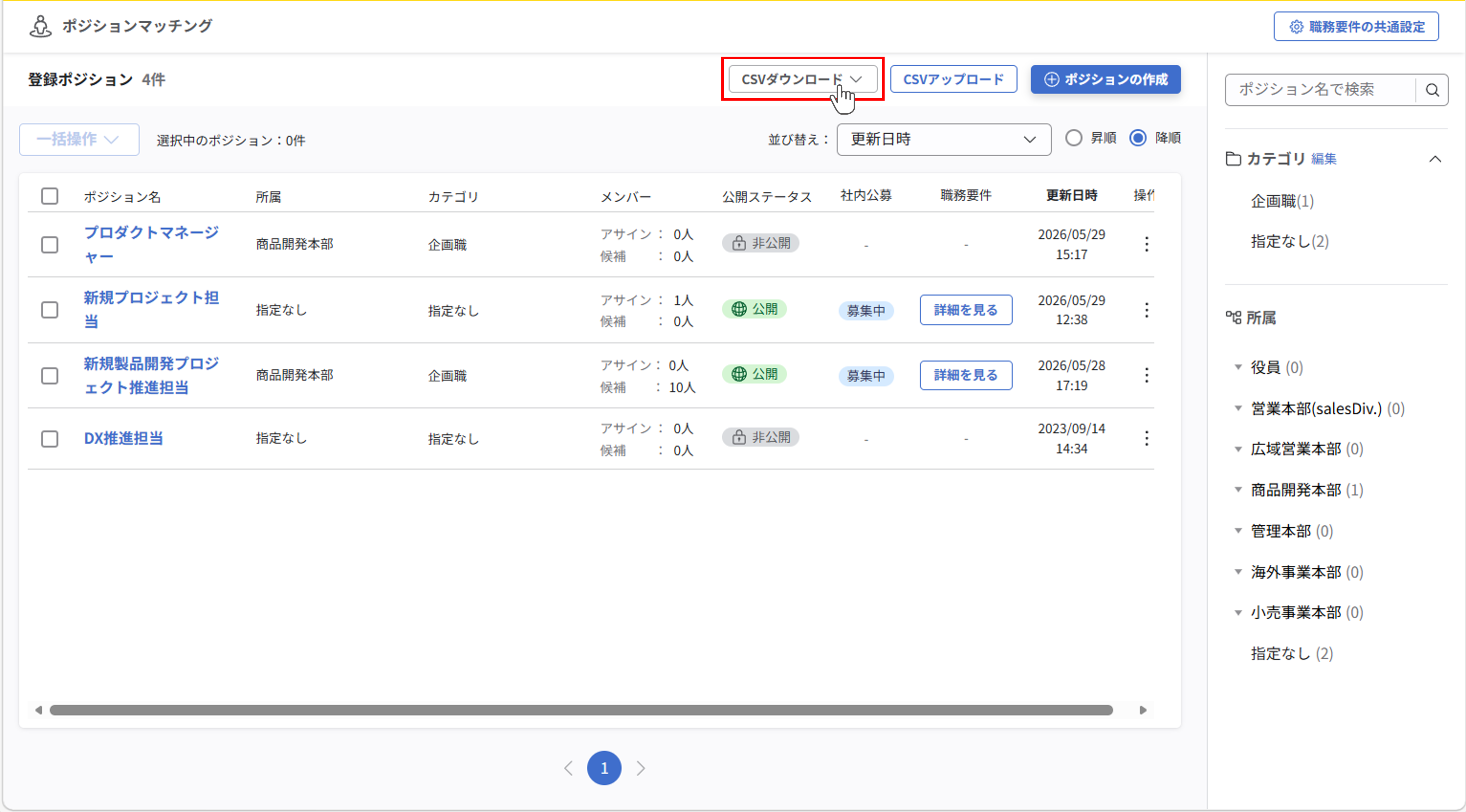1466x812 pixels.
Task: Toggle the select-all checkbox in table header
Action: pos(50,196)
